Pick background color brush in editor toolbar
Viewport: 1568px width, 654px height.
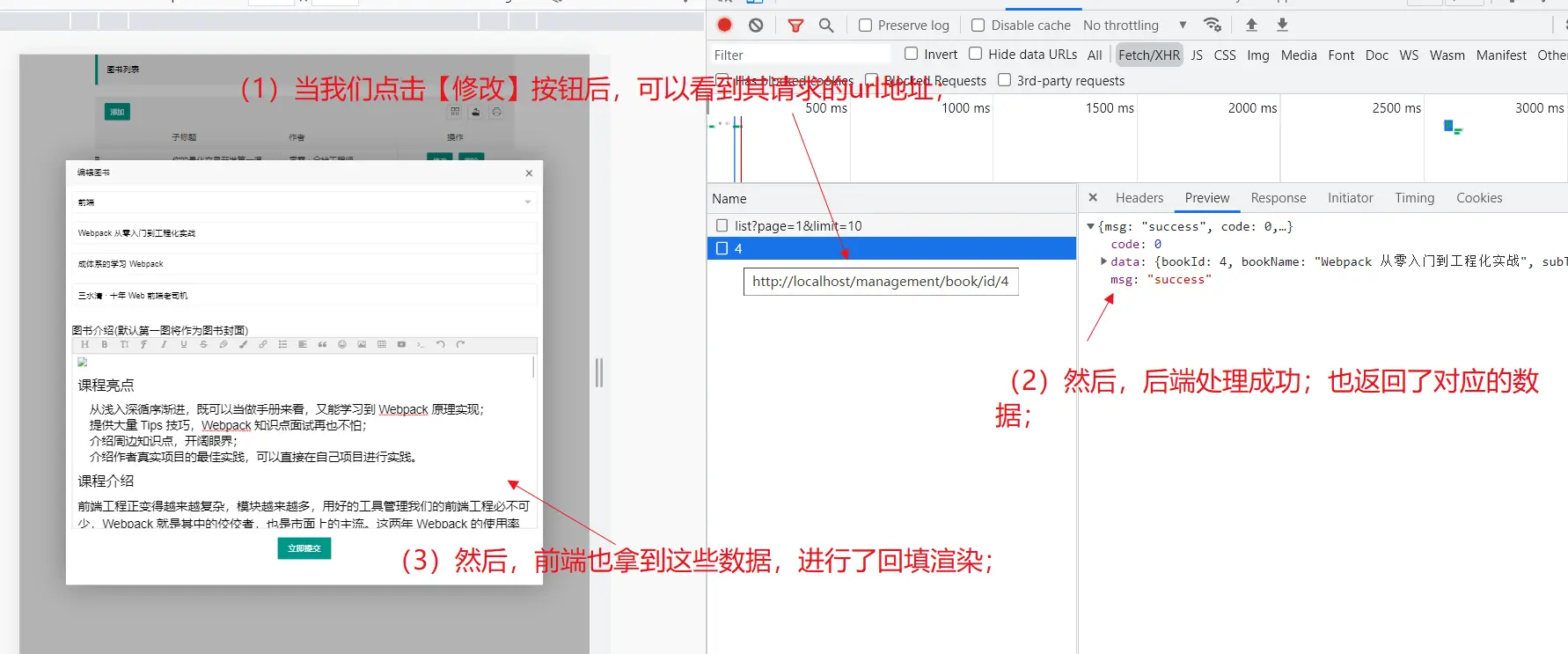tap(243, 345)
